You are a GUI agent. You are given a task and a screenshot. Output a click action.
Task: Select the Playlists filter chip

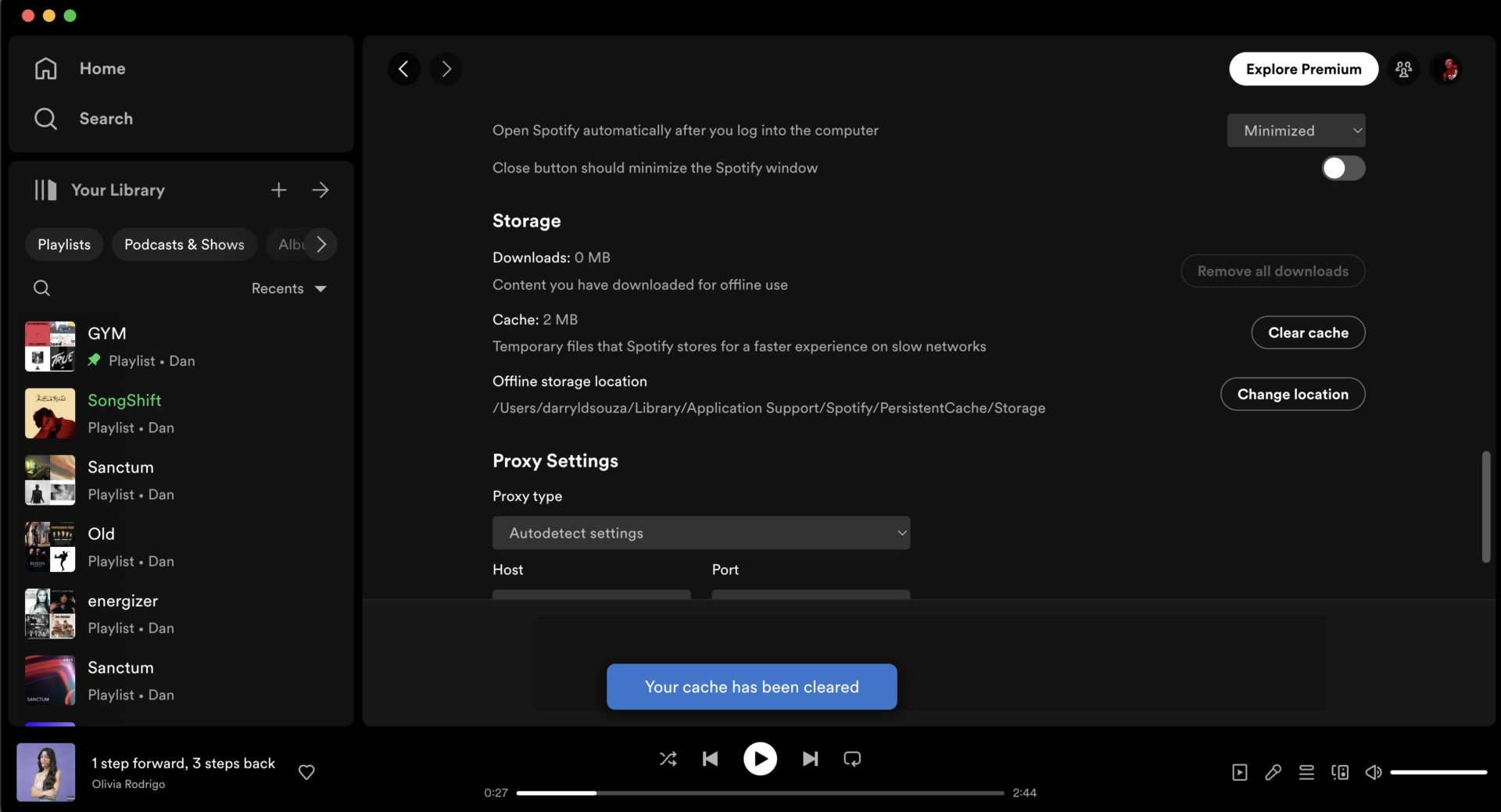(64, 245)
